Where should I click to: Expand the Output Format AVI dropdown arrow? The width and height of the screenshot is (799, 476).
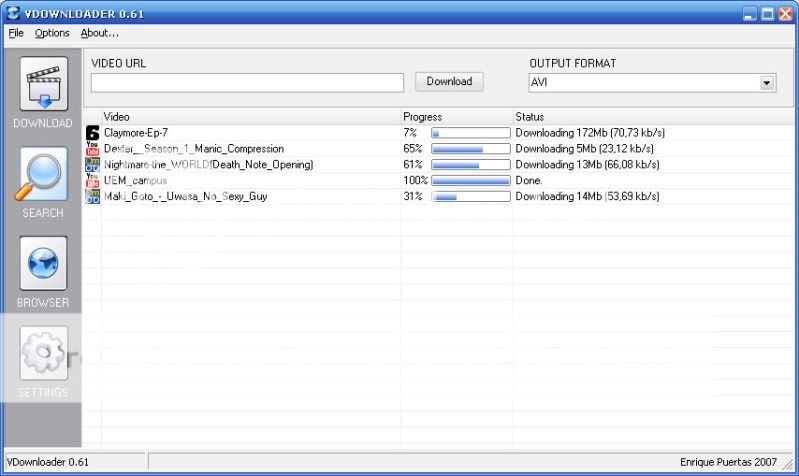(x=767, y=83)
